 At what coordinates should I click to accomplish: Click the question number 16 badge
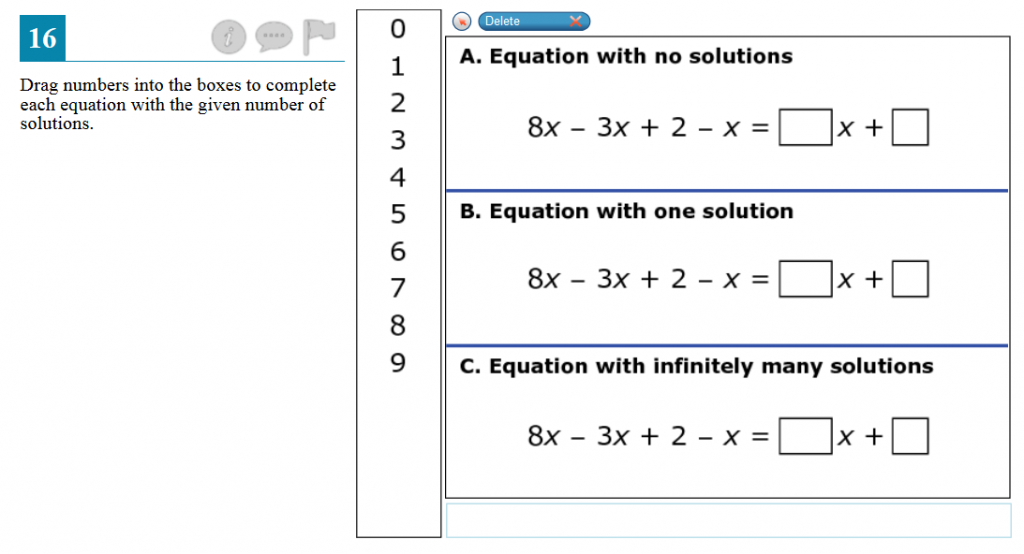click(x=42, y=39)
